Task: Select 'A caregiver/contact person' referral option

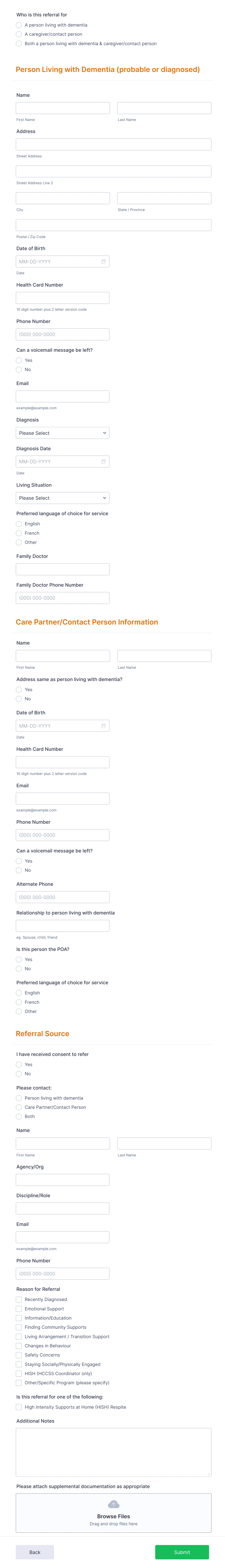Action: click(x=19, y=34)
